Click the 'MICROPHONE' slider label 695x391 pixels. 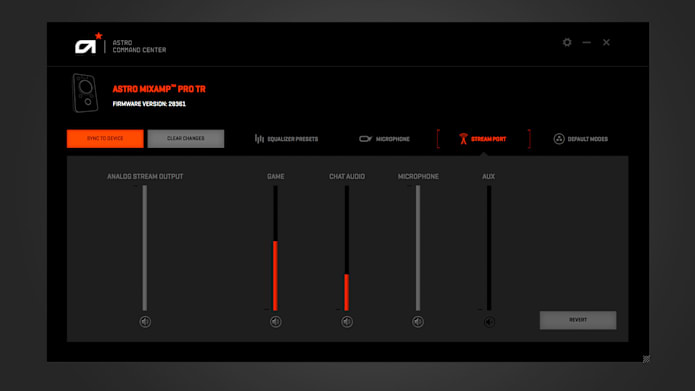[x=418, y=176]
